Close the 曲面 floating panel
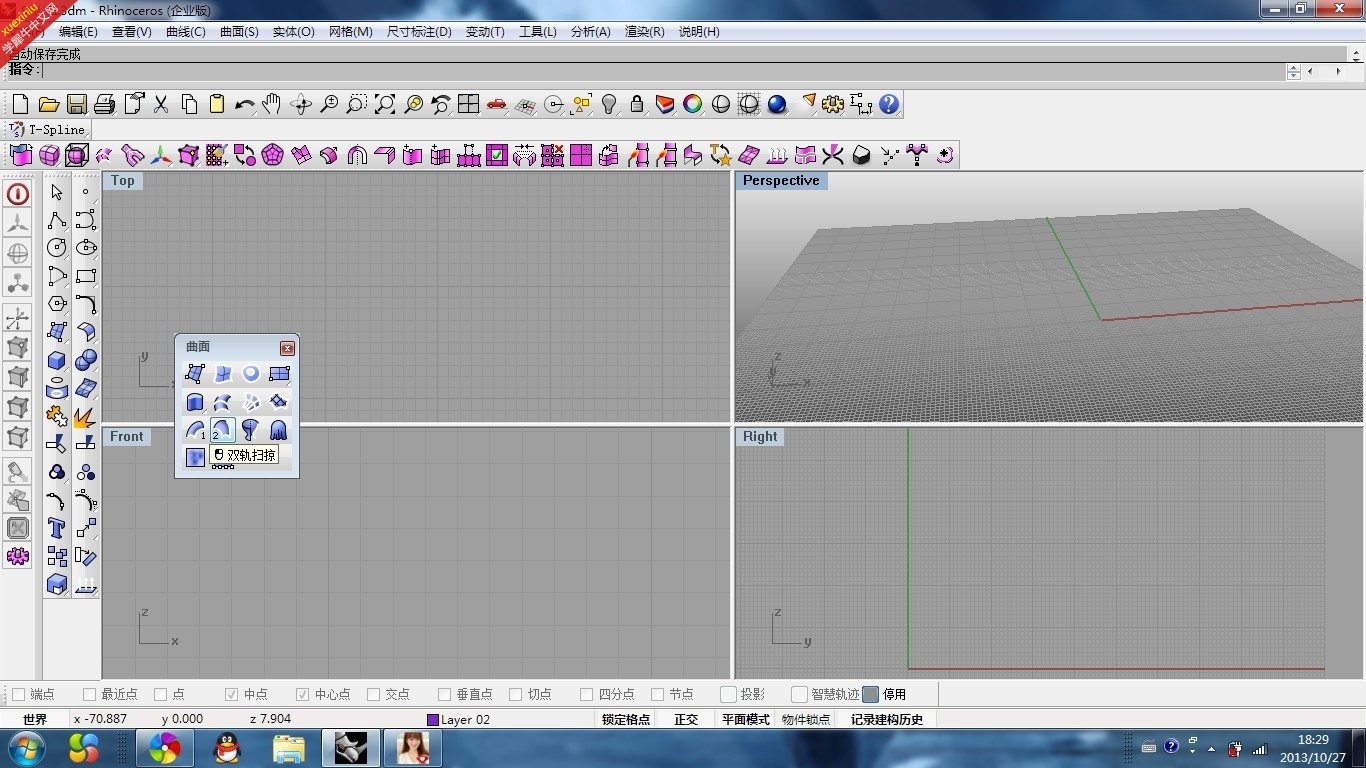Image resolution: width=1366 pixels, height=768 pixels. pos(287,348)
